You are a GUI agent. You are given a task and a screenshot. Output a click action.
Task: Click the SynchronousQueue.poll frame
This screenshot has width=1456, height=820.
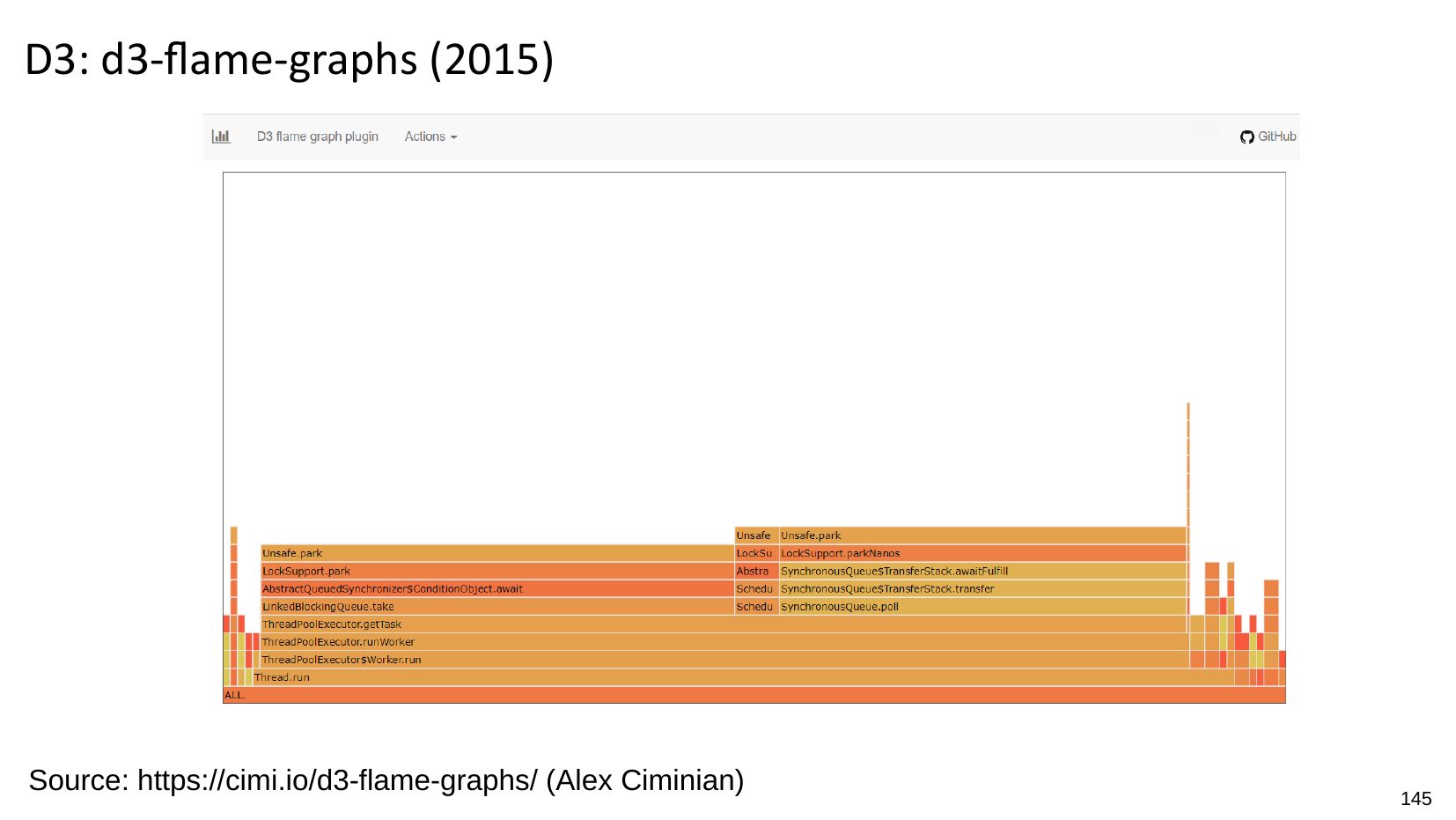coord(982,607)
